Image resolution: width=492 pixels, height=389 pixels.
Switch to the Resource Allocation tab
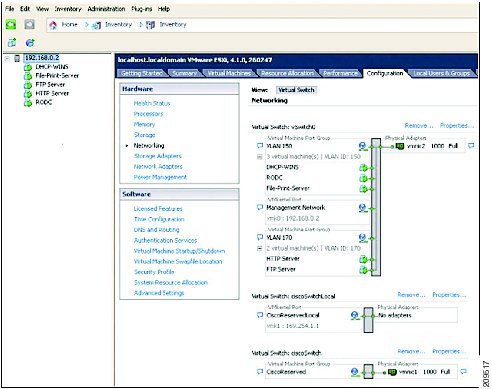click(287, 73)
